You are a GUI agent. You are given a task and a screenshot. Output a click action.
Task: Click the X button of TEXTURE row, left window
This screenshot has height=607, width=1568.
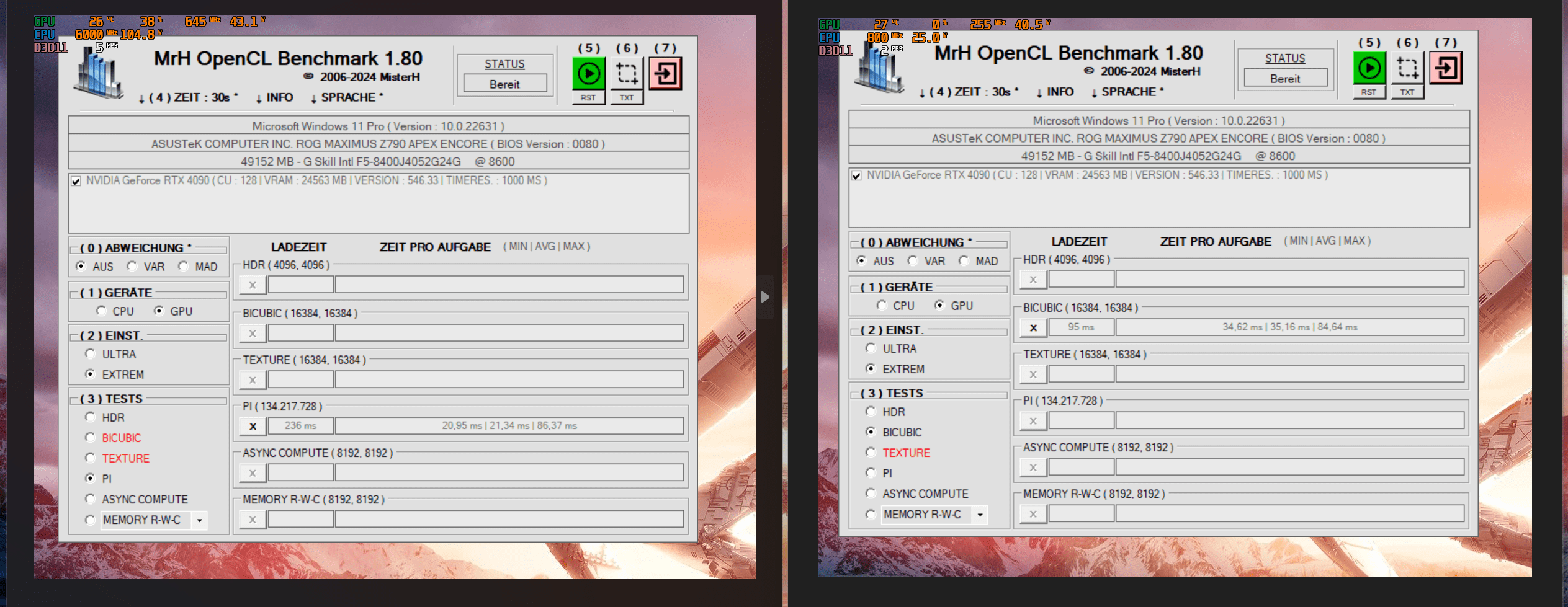253,380
